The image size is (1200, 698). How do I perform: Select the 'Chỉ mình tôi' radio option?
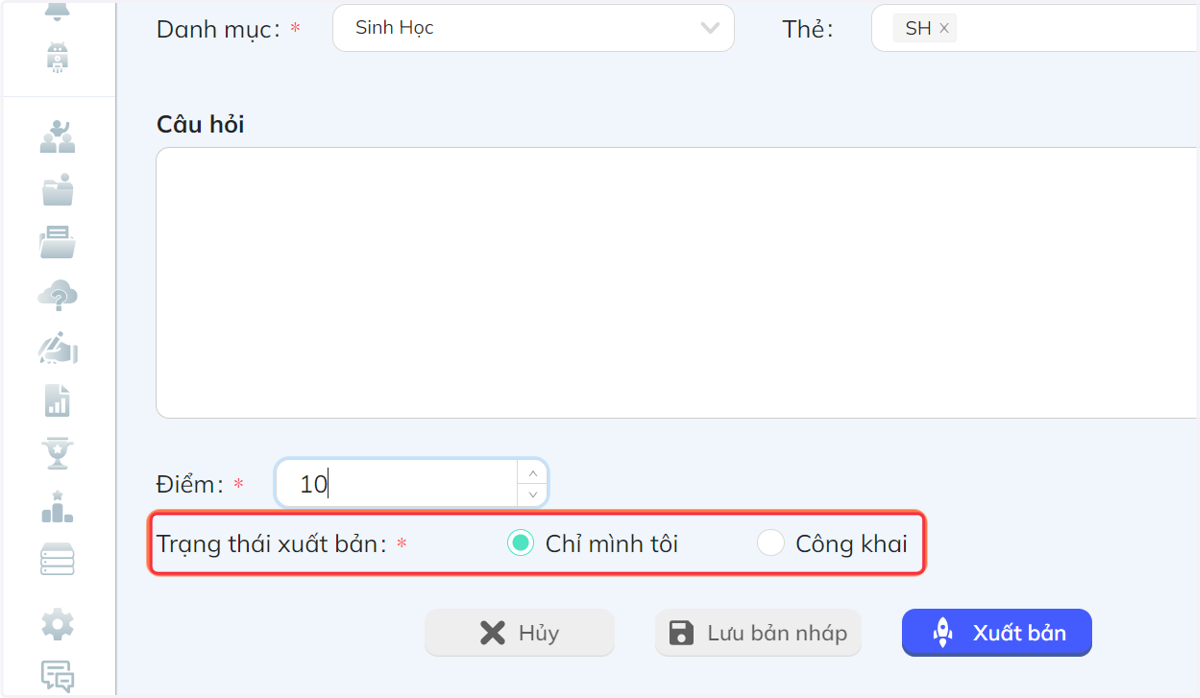click(x=520, y=543)
